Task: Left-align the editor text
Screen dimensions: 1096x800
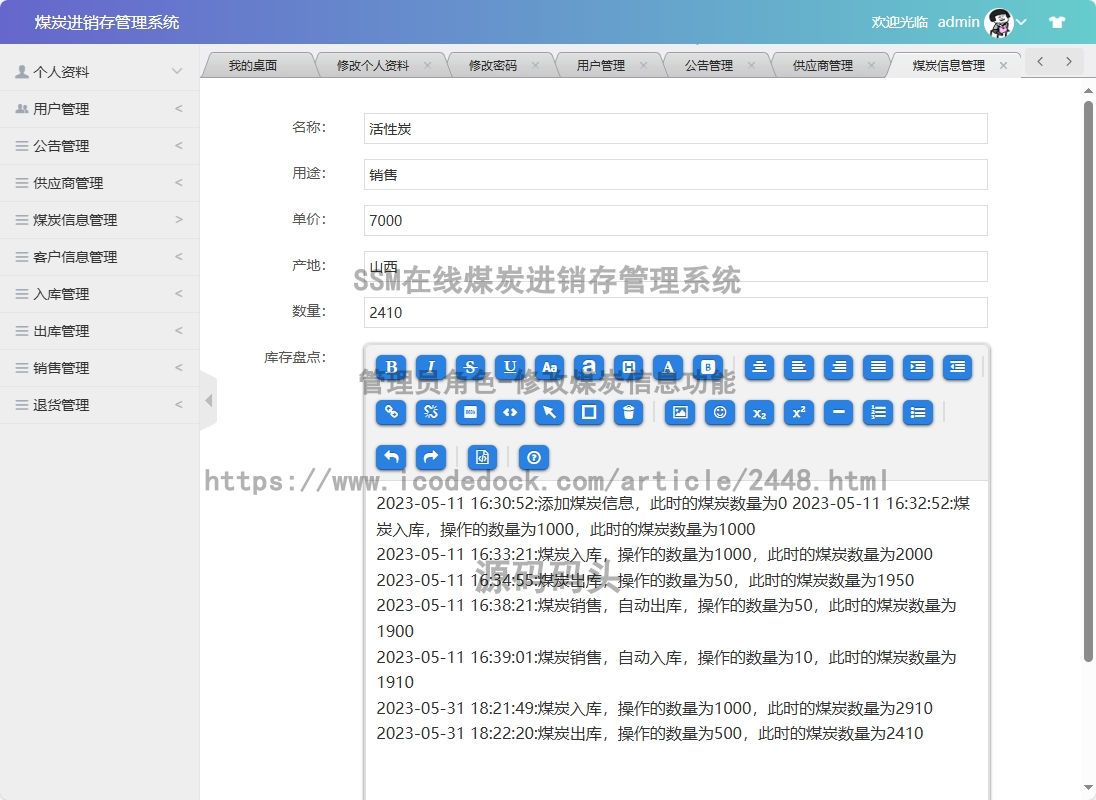Action: pyautogui.click(x=799, y=367)
